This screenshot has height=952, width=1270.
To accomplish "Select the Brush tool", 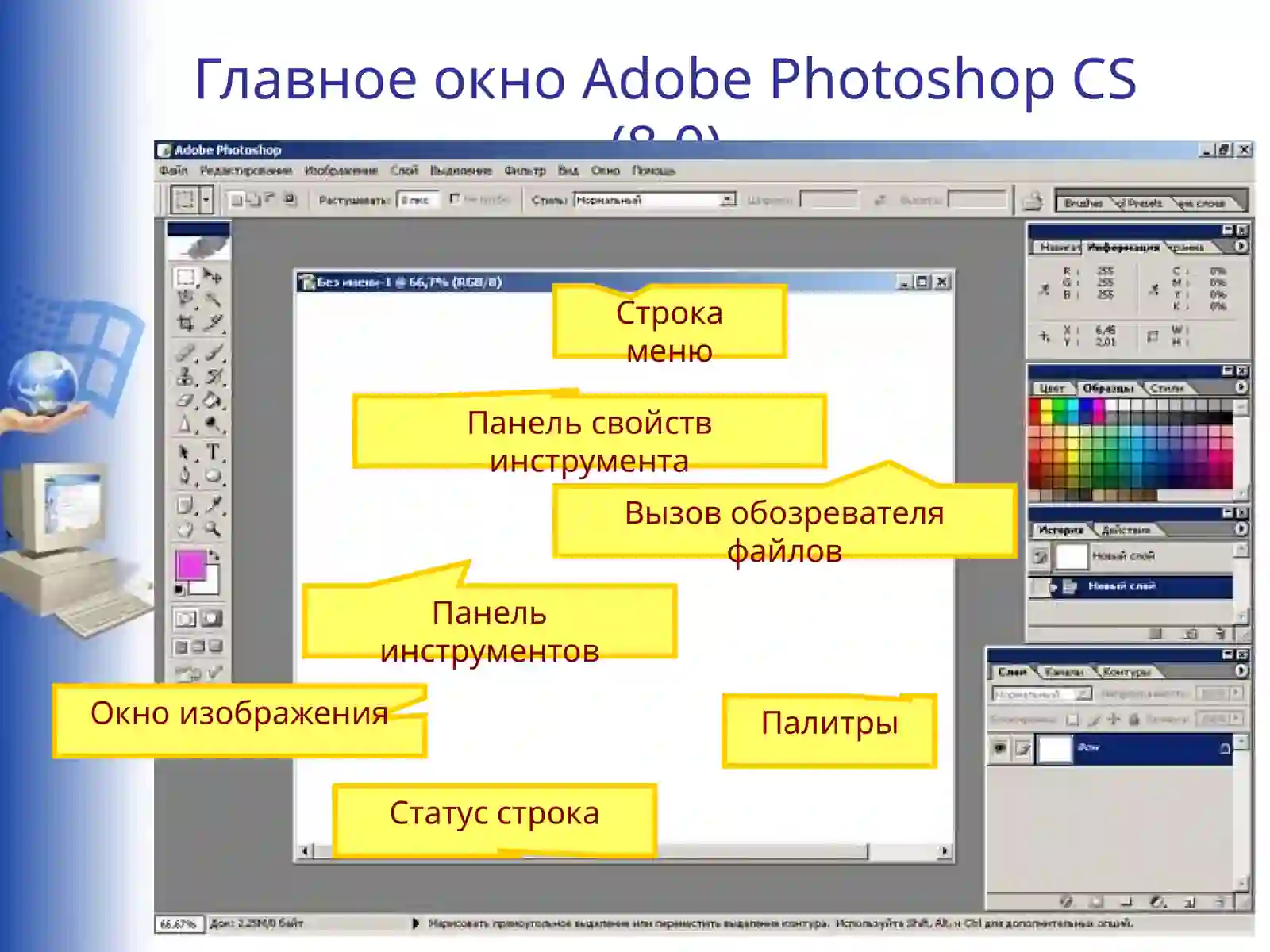I will (213, 352).
